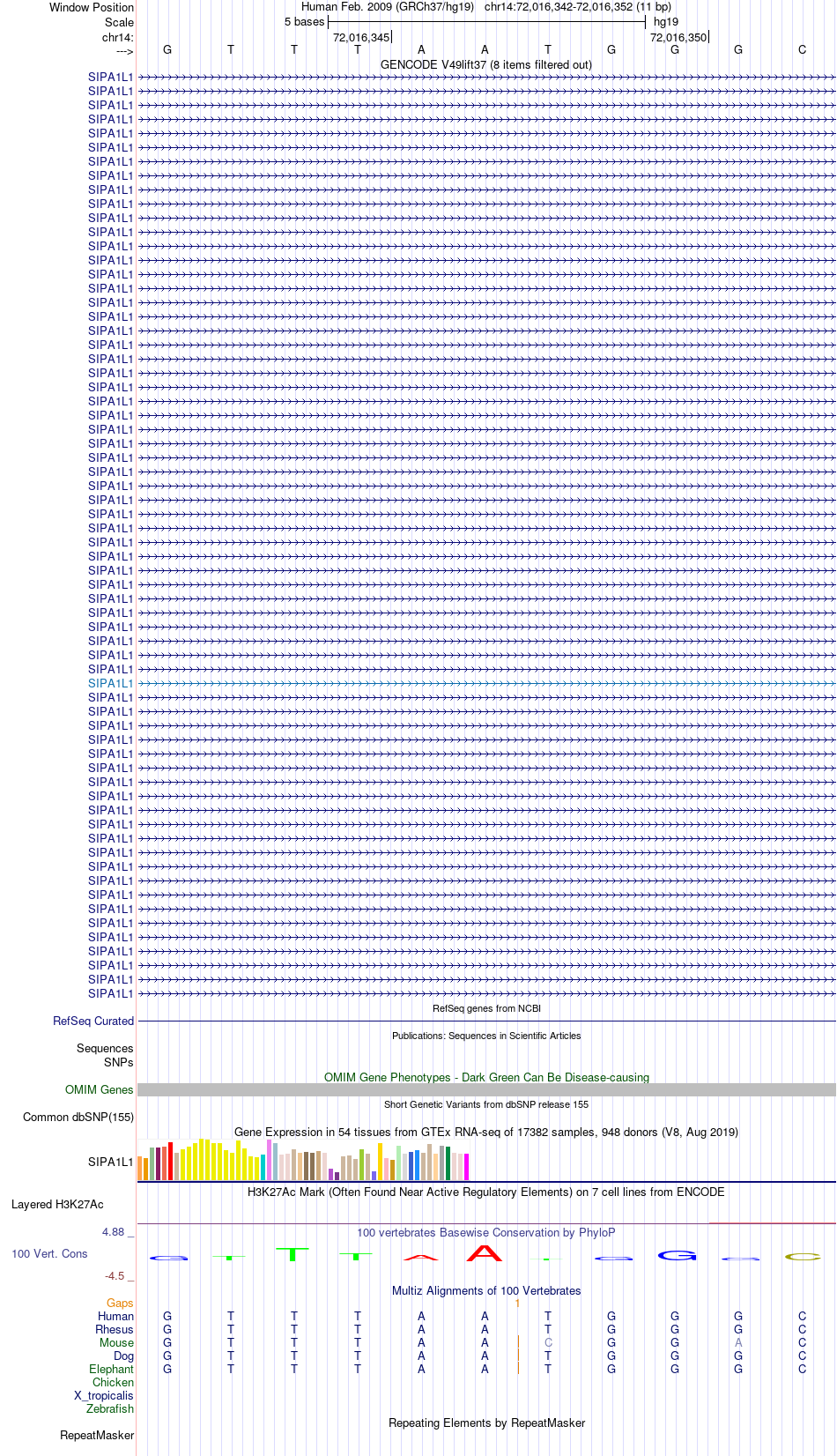Click the 'C' base in top sequence row
Viewport: 837px width, 1456px height.
802,49
